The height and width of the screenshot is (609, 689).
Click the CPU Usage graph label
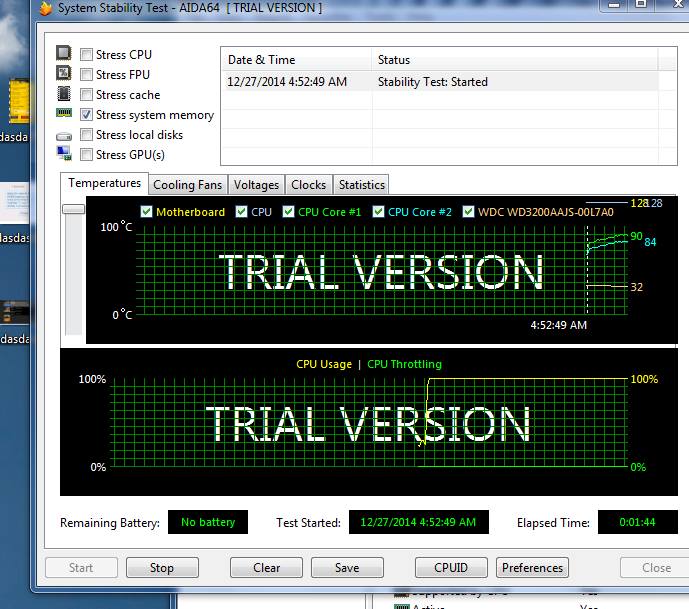(x=324, y=364)
